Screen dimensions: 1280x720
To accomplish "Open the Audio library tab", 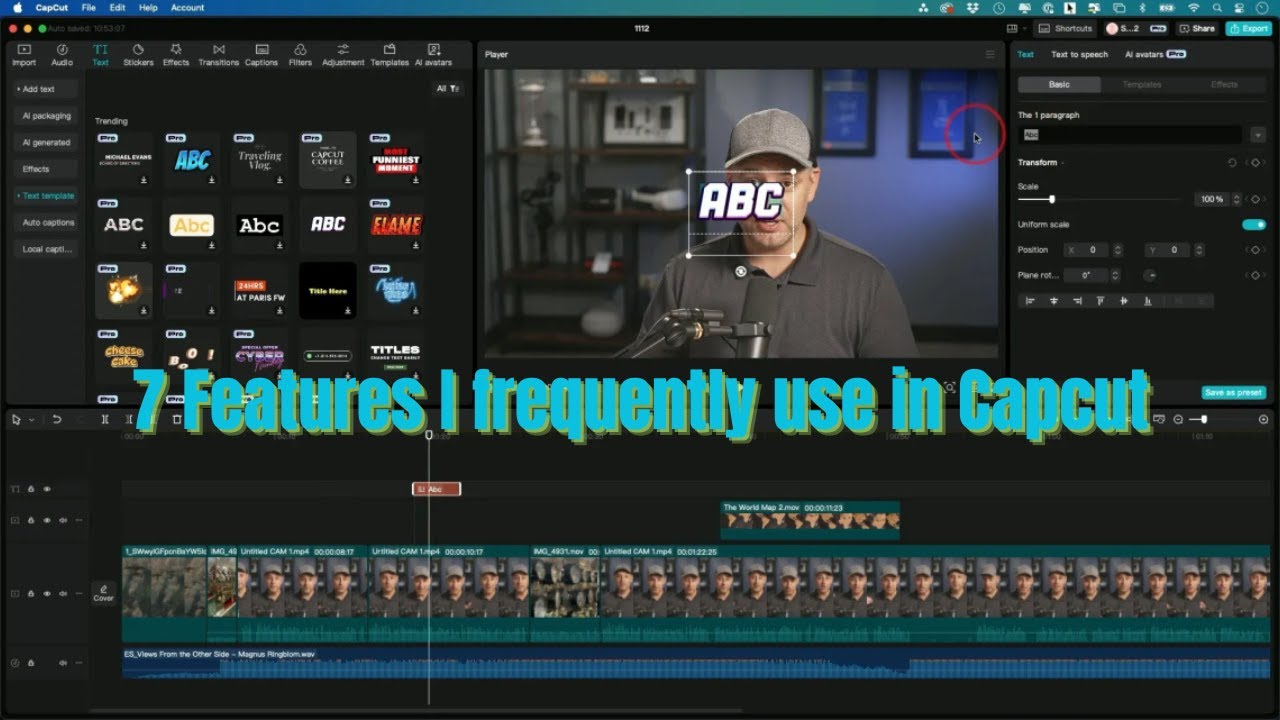I will pyautogui.click(x=62, y=55).
